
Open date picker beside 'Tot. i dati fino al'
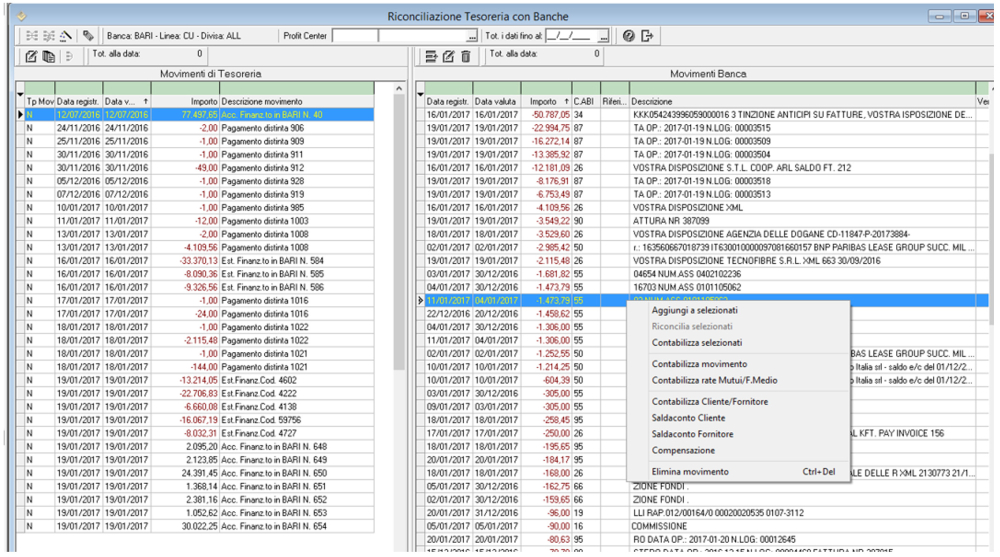click(603, 36)
